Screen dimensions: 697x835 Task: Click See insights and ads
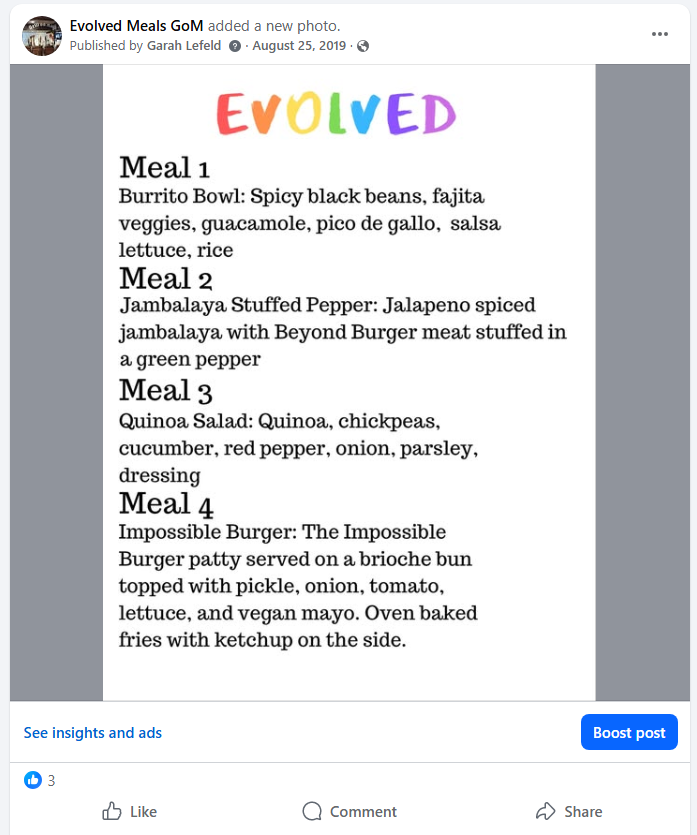point(93,733)
